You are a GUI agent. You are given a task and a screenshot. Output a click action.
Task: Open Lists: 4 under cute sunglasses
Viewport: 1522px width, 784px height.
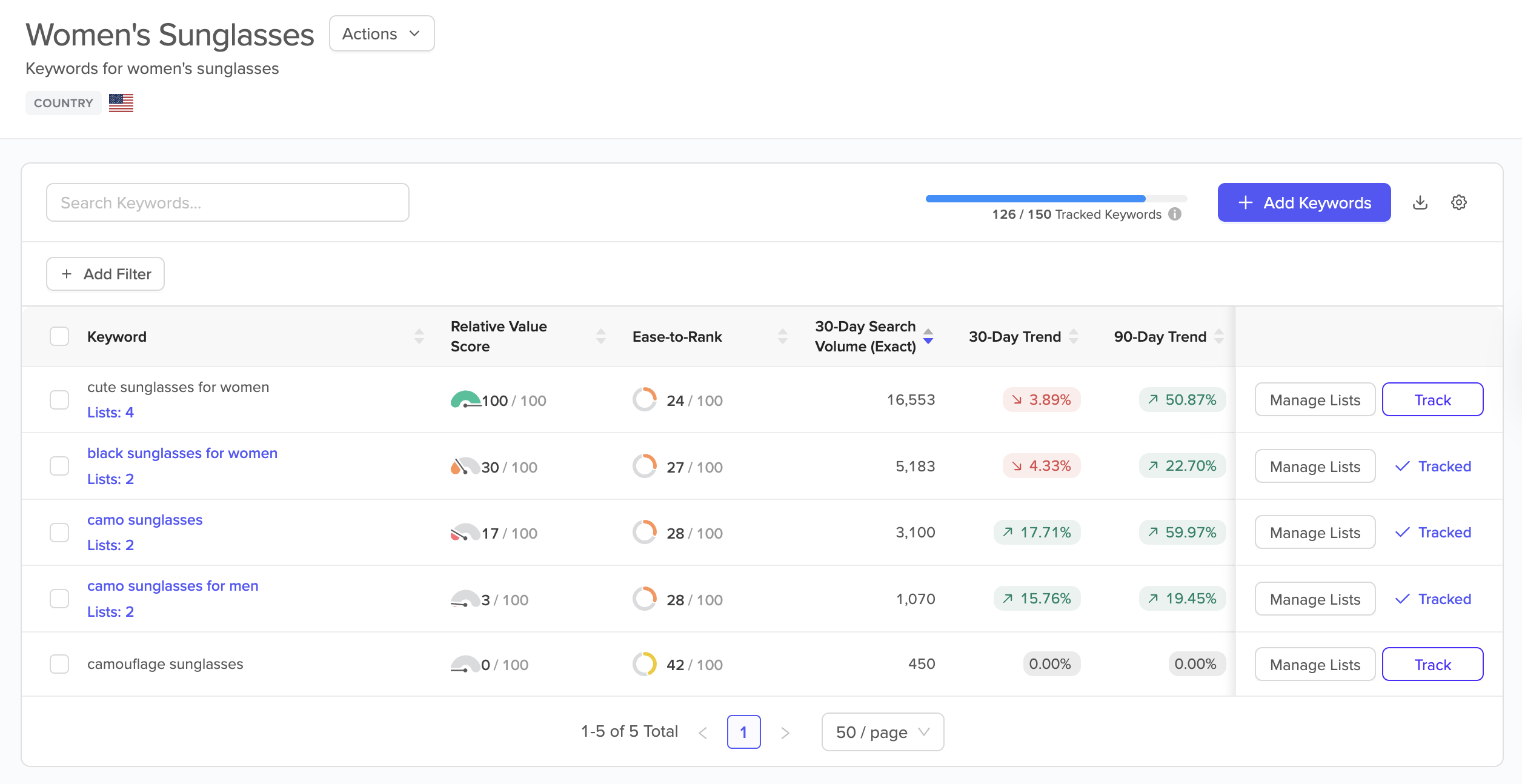click(x=110, y=413)
